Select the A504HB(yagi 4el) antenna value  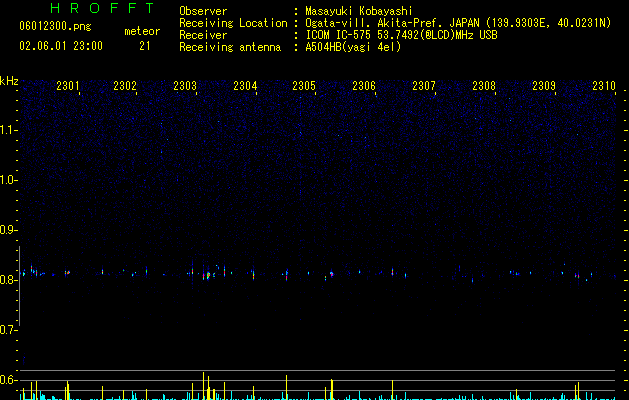point(353,47)
